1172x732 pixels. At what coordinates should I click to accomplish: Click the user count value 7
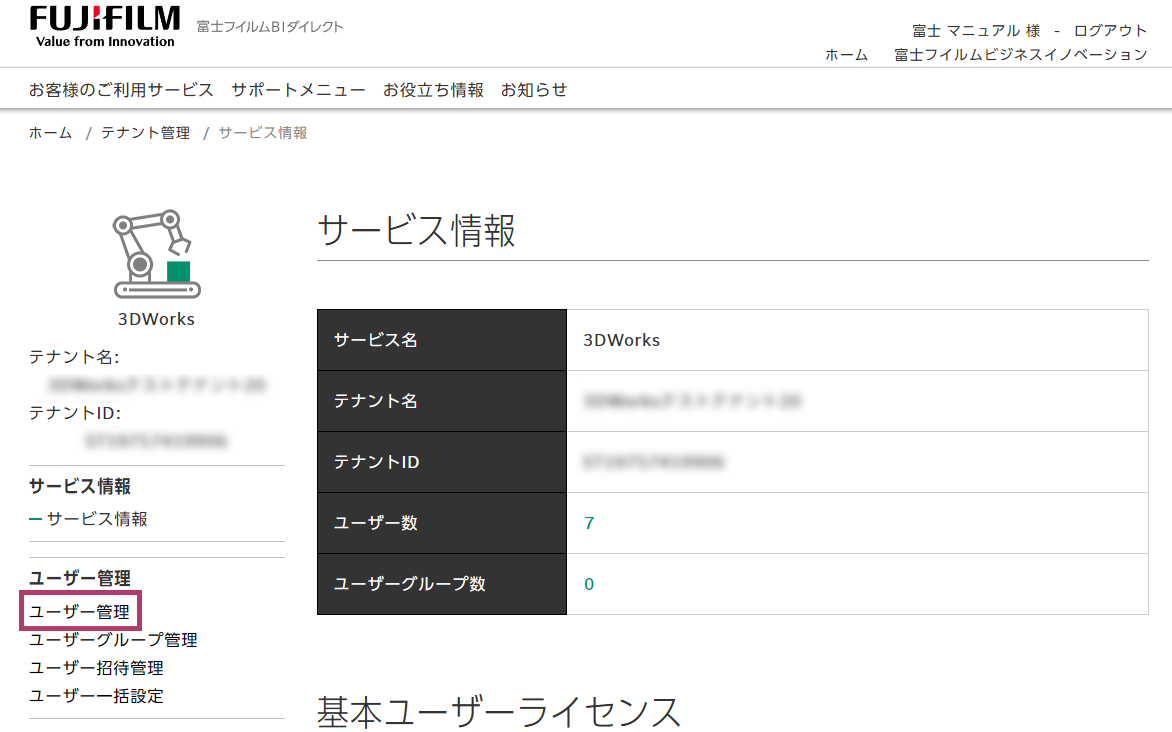(589, 523)
